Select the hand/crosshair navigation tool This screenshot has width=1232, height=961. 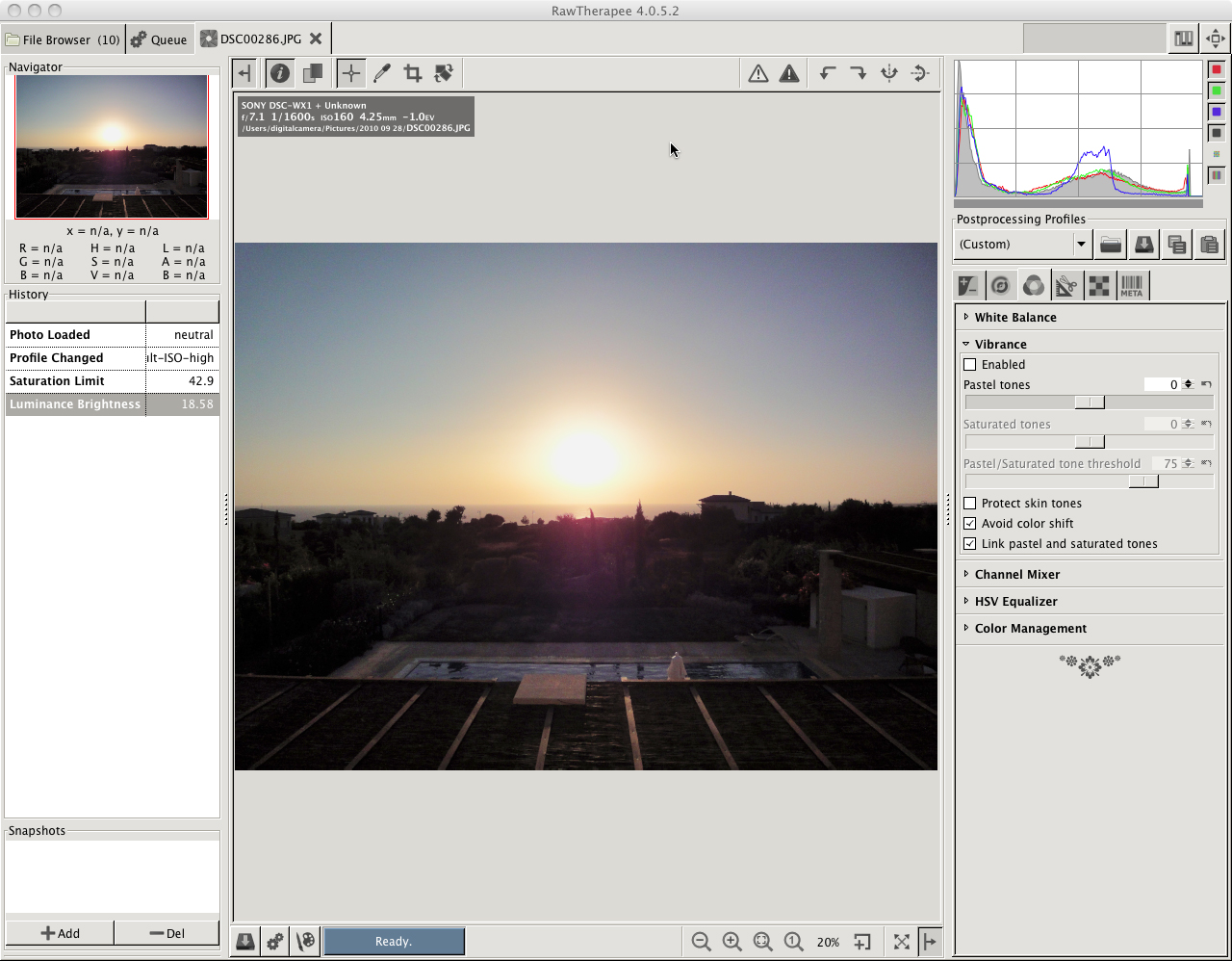350,73
